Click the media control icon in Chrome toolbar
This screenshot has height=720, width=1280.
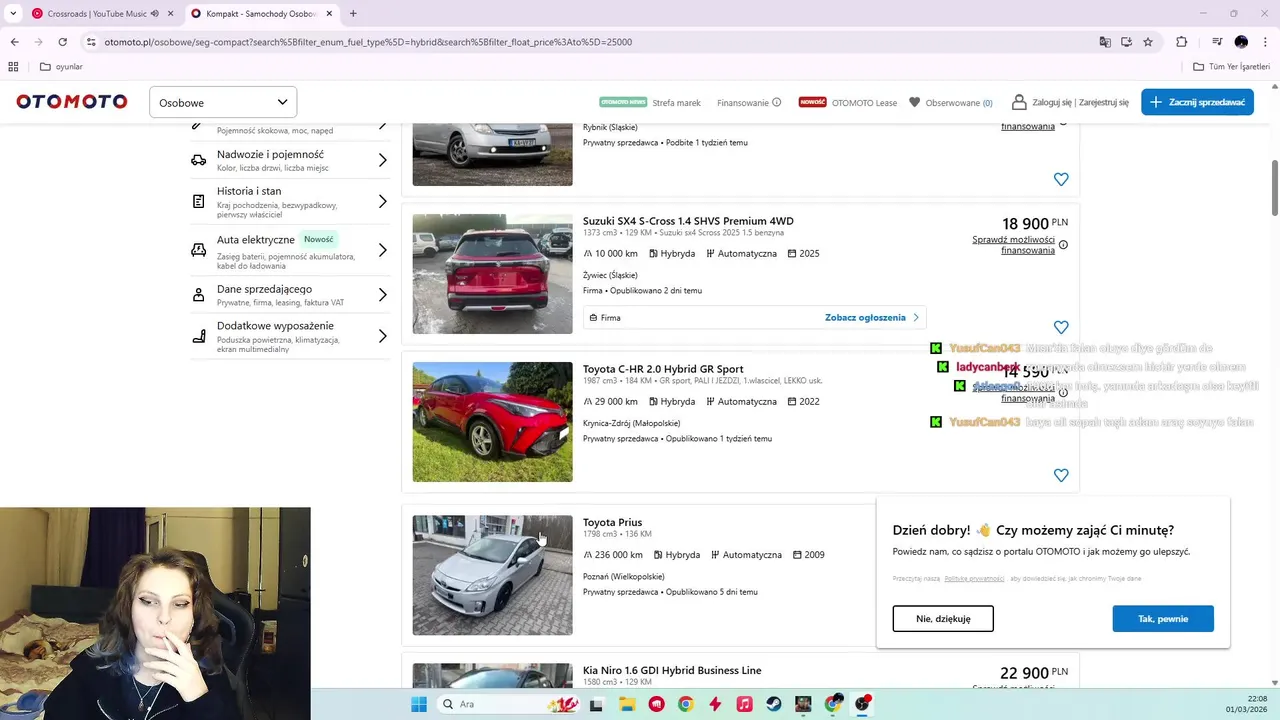1217,42
